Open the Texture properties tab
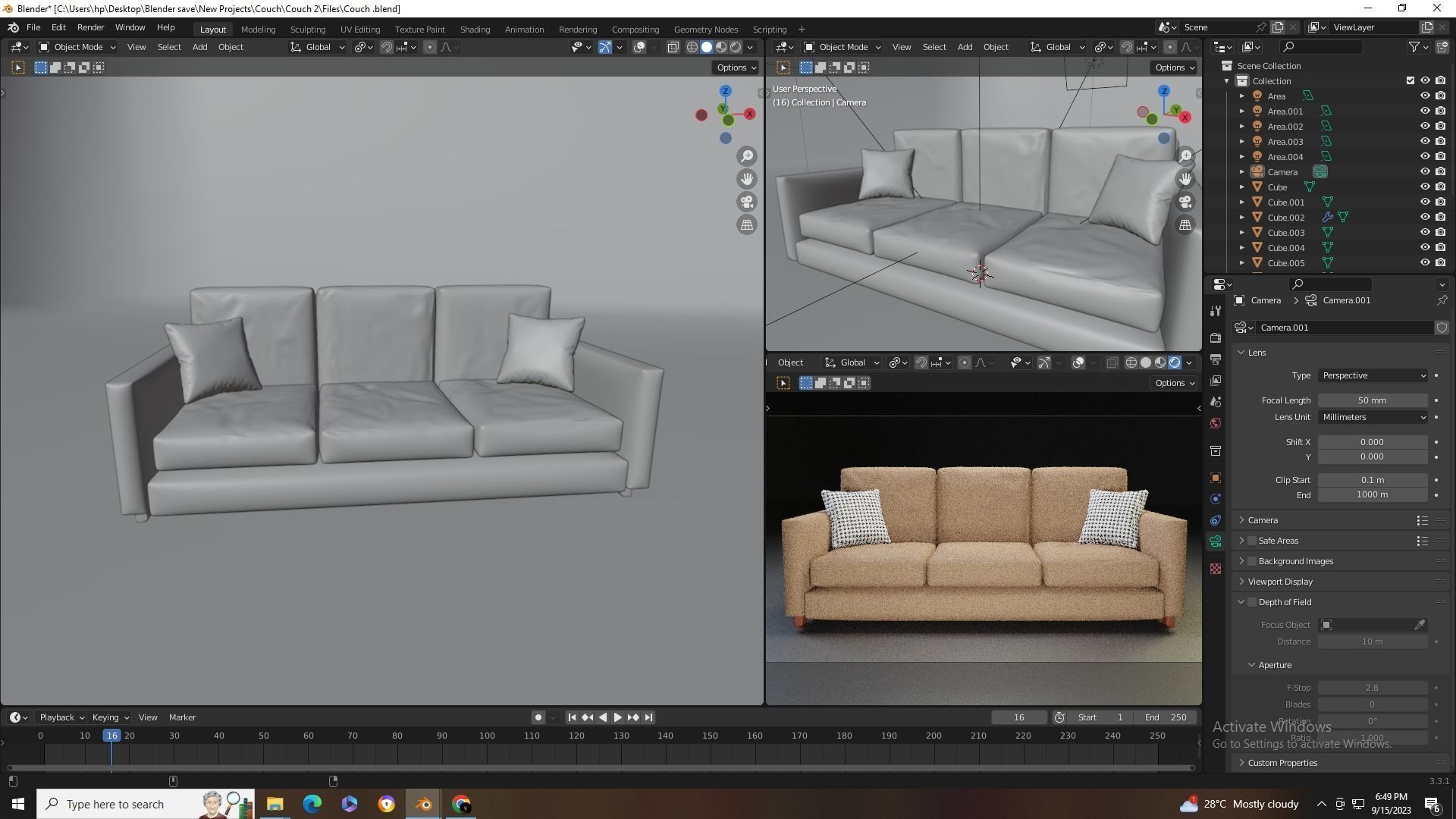1456x819 pixels. 1216,569
